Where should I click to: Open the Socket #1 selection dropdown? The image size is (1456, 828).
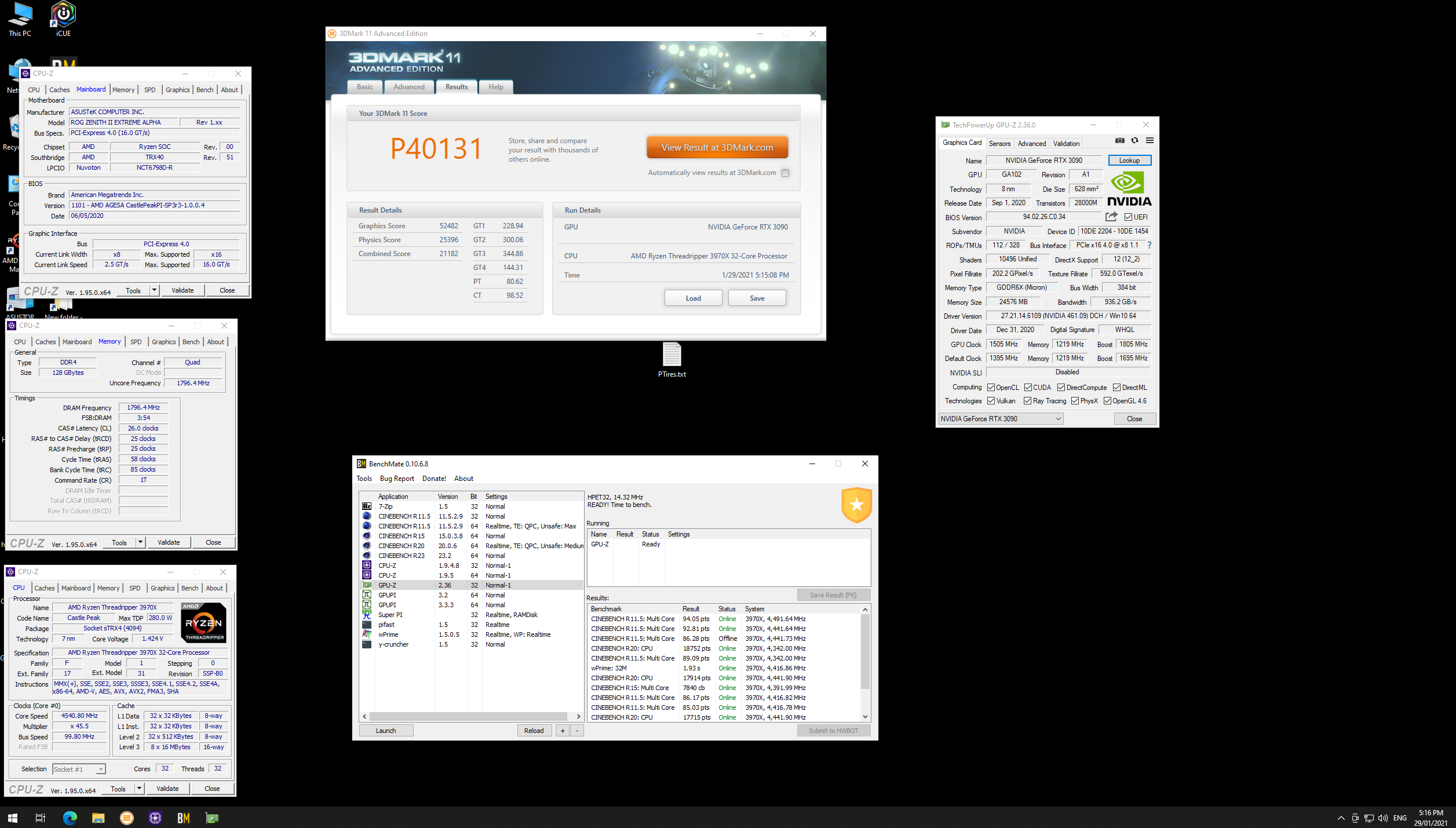[79, 769]
